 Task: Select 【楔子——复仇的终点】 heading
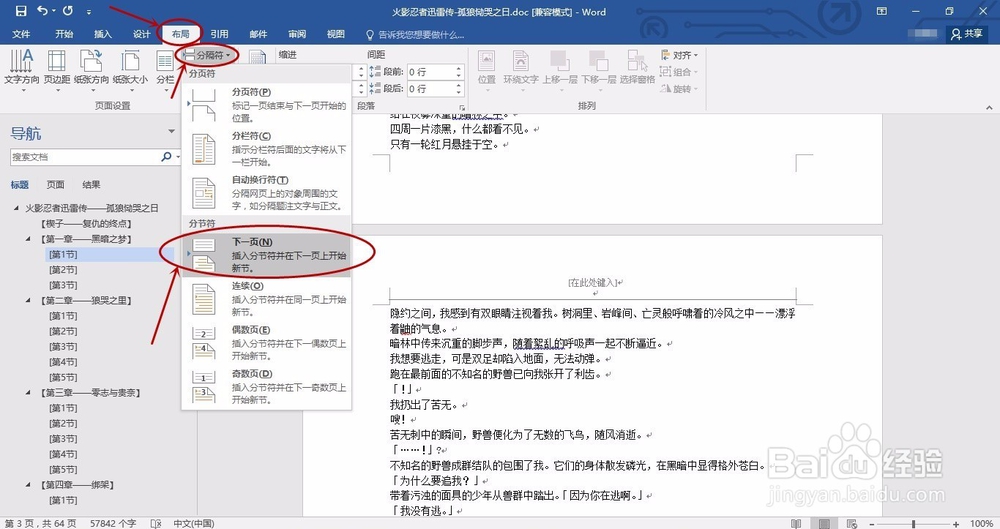[x=85, y=223]
